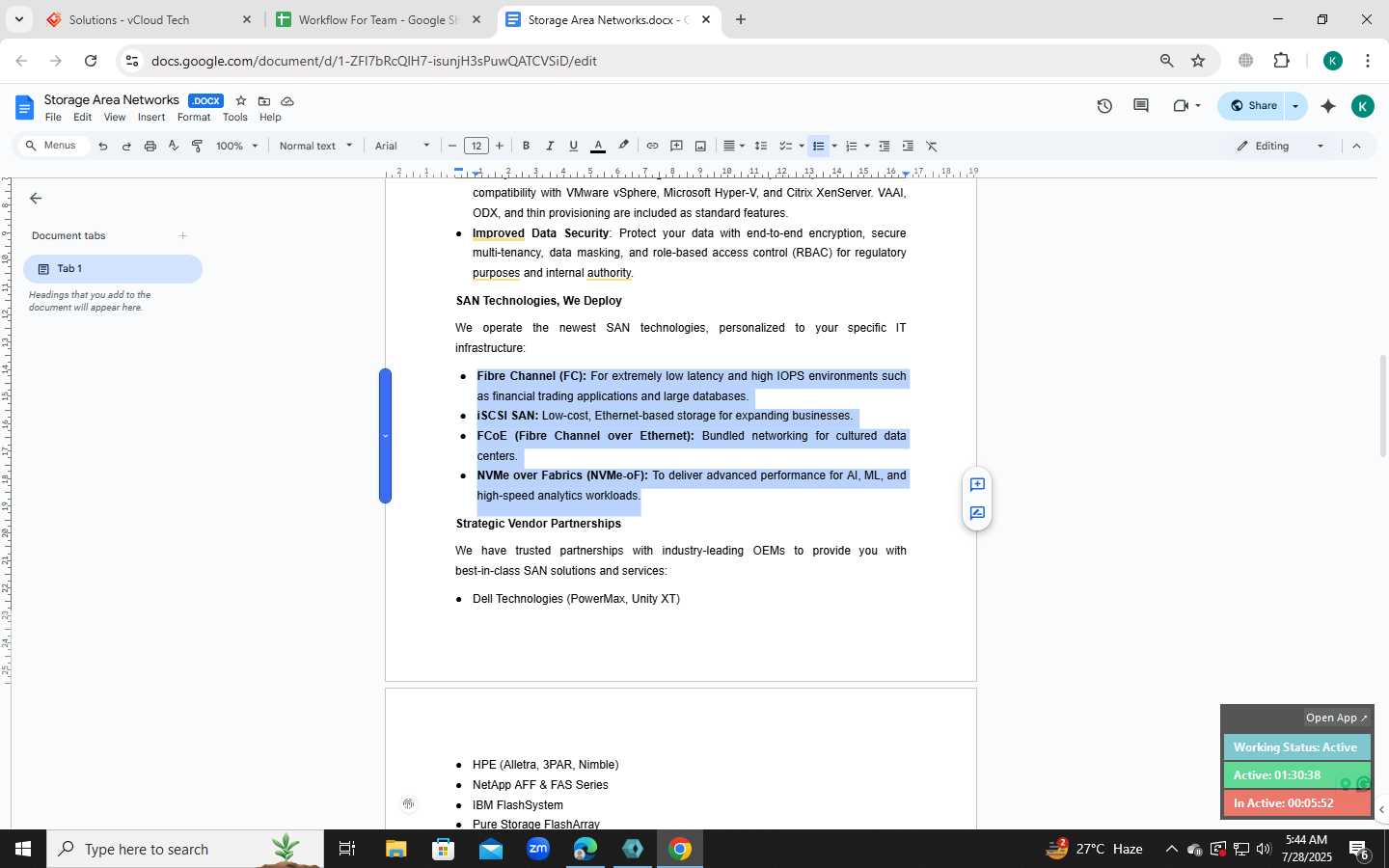Open App in time tracker widget
Image resolution: width=1389 pixels, height=868 pixels.
[x=1336, y=718]
